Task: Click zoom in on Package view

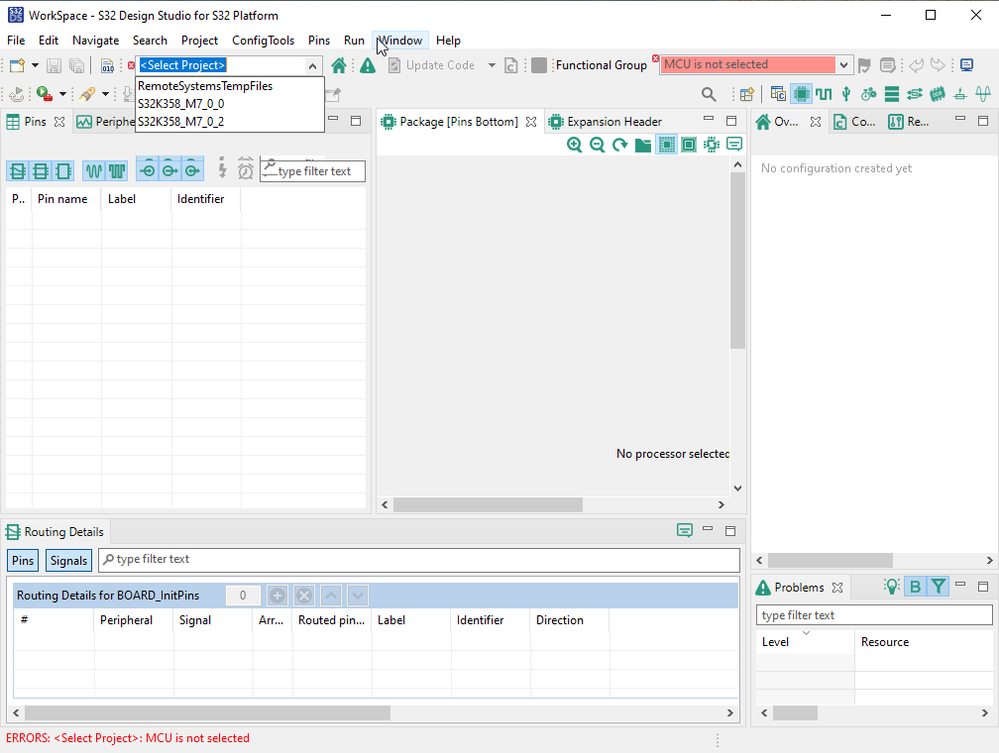Action: click(574, 145)
